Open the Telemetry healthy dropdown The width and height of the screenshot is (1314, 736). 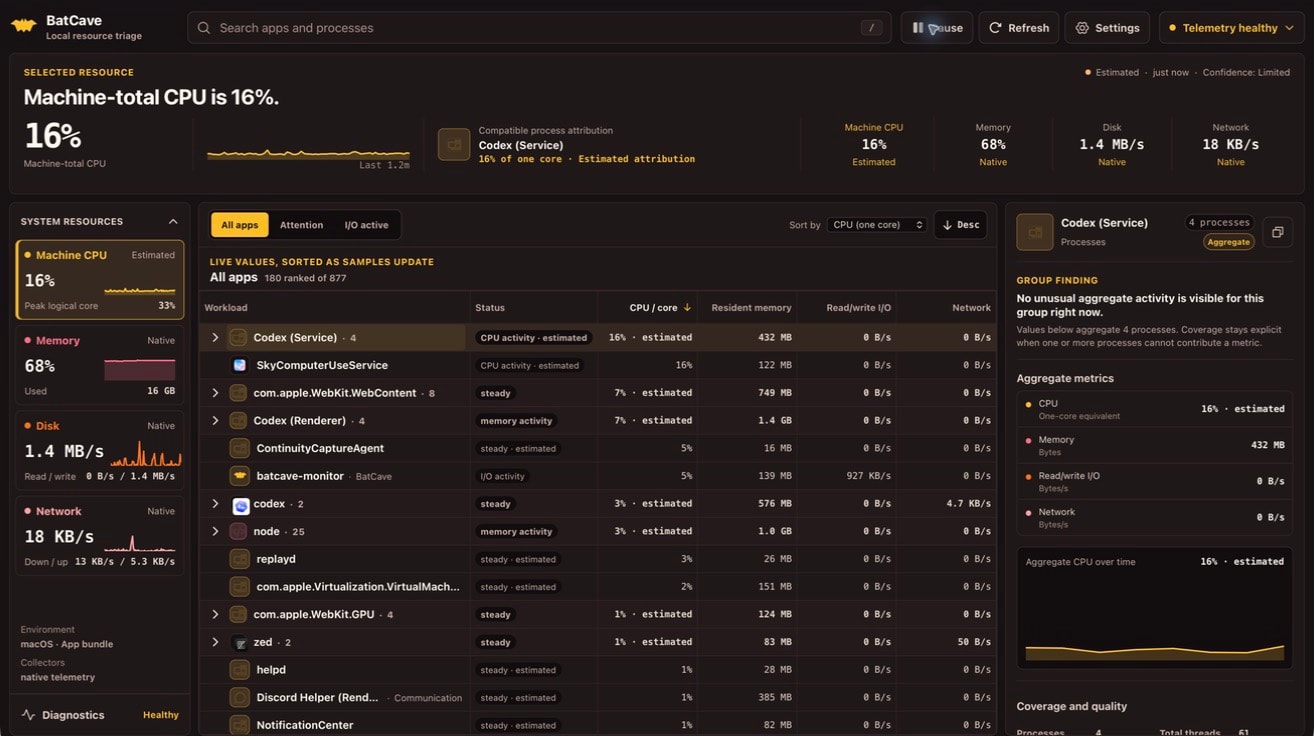click(x=1229, y=28)
